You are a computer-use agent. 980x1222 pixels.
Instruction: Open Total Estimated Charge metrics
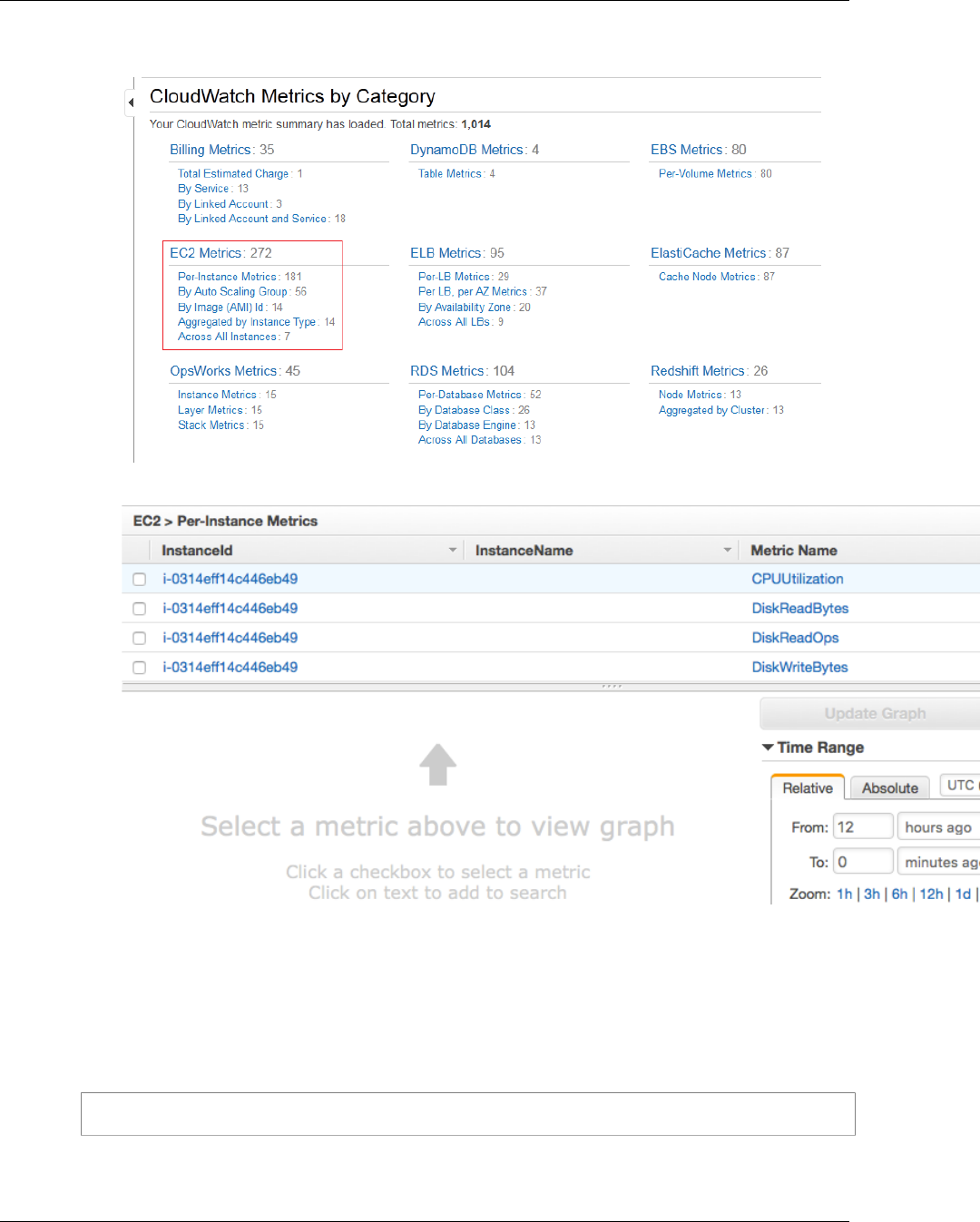pyautogui.click(x=233, y=173)
